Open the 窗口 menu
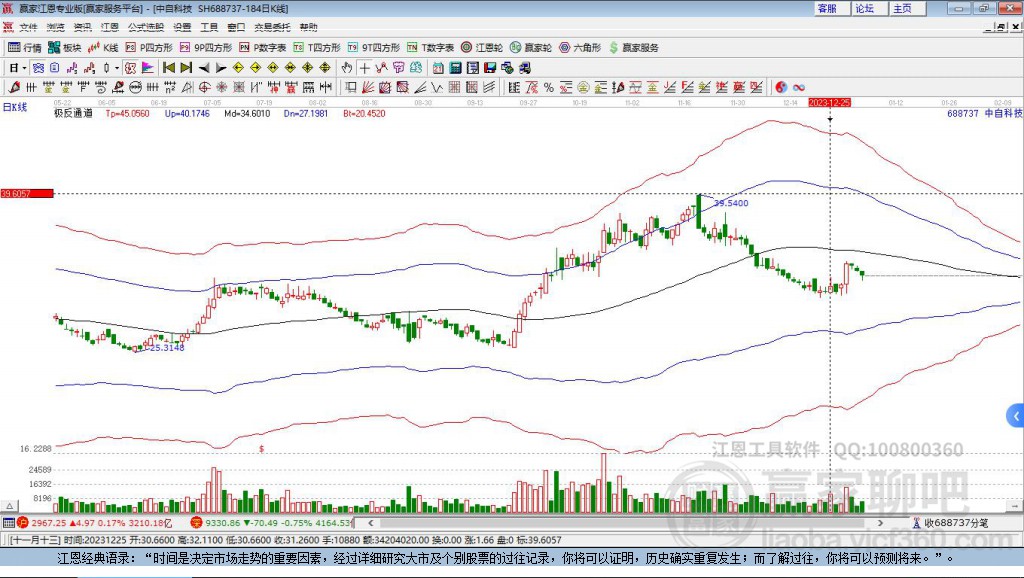 pos(236,27)
